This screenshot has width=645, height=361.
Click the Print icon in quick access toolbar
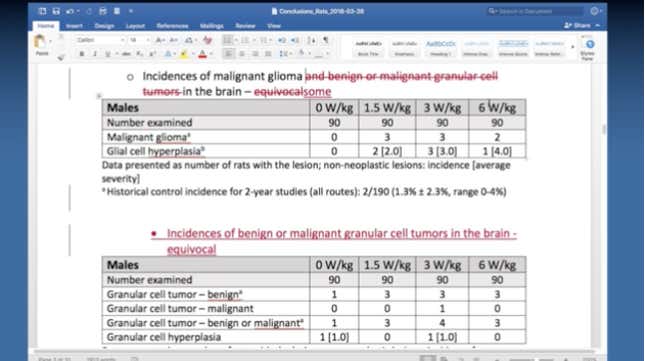[x=103, y=11]
